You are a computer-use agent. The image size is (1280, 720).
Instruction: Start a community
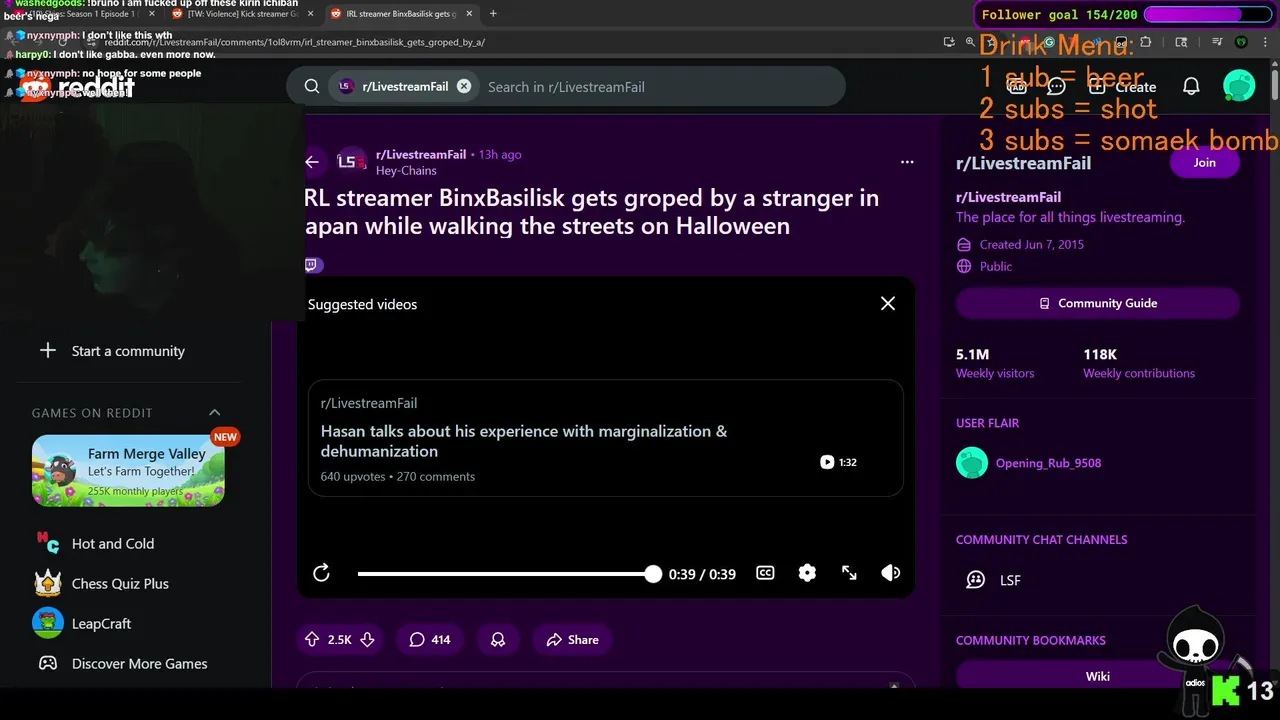click(128, 351)
